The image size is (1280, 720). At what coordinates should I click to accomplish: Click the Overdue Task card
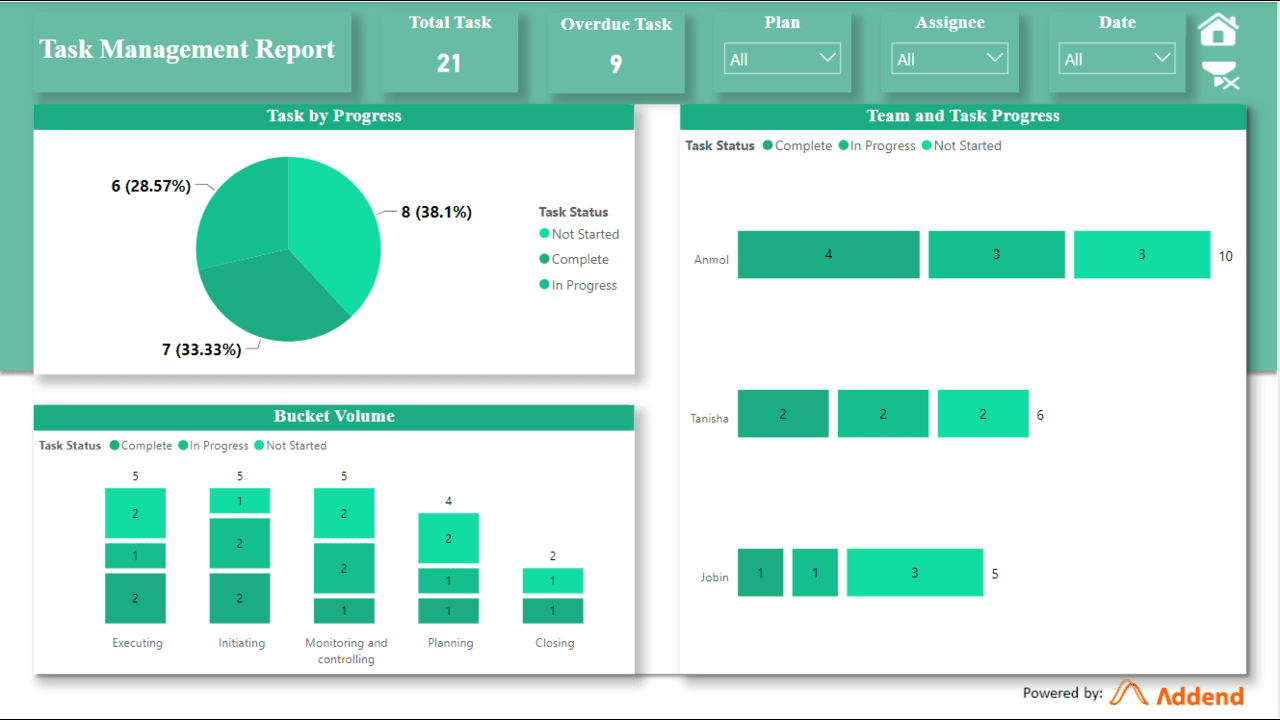(616, 52)
